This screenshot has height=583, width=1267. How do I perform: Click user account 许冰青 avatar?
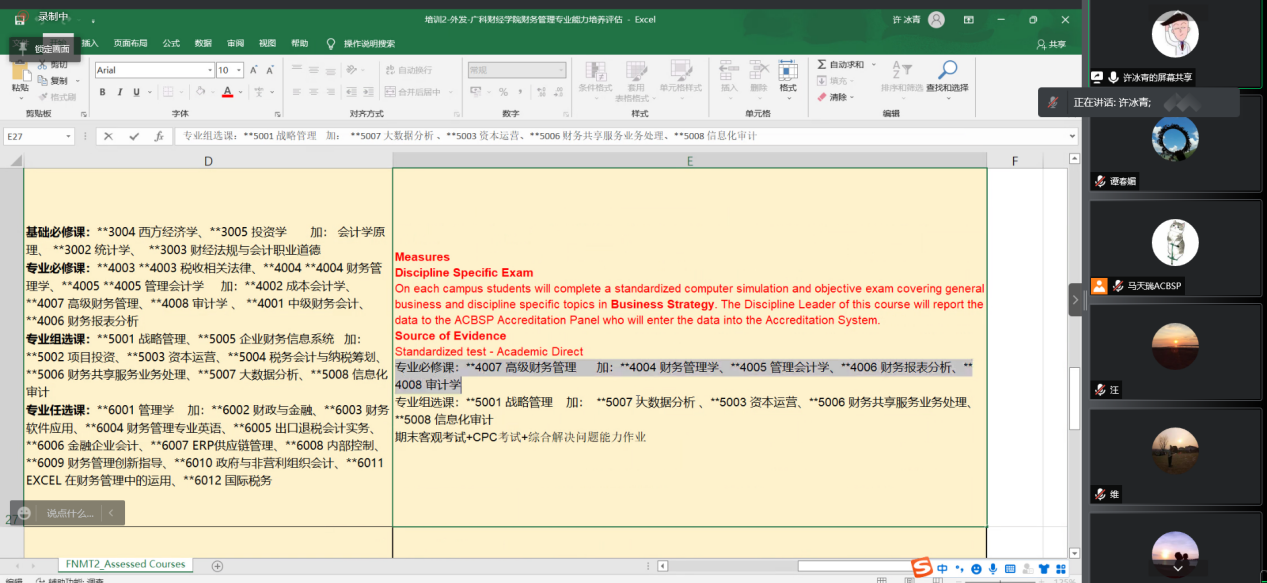(936, 19)
